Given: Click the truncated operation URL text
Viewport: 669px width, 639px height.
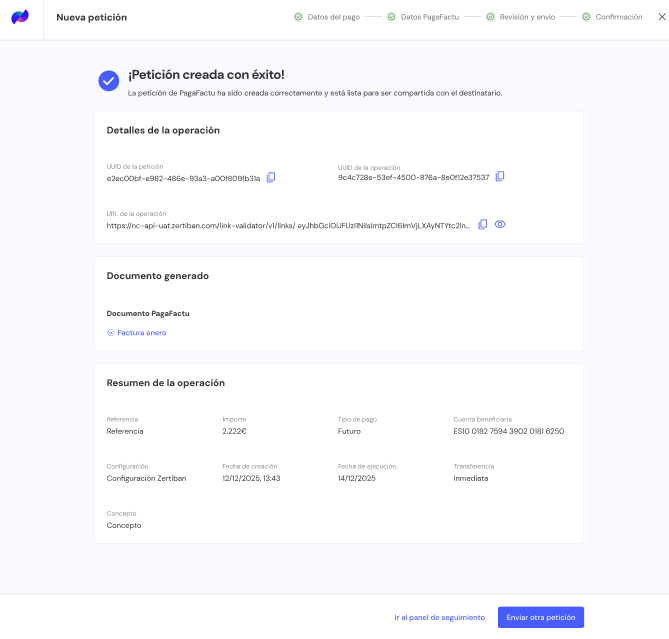Looking at the screenshot, I should click(288, 226).
